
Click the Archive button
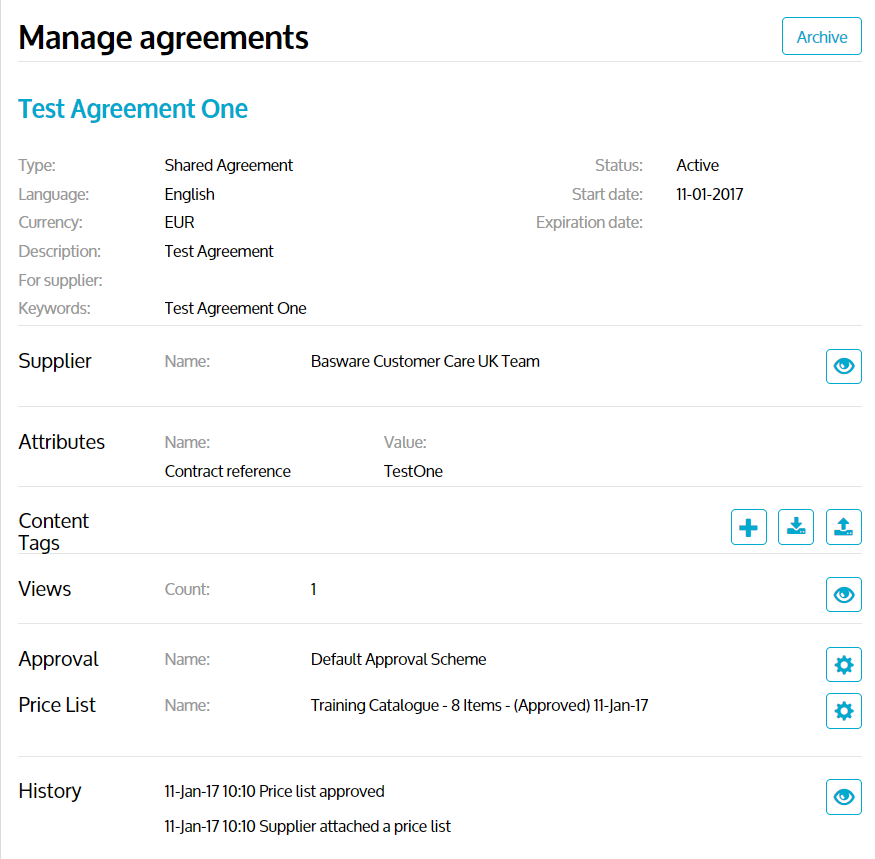(821, 37)
